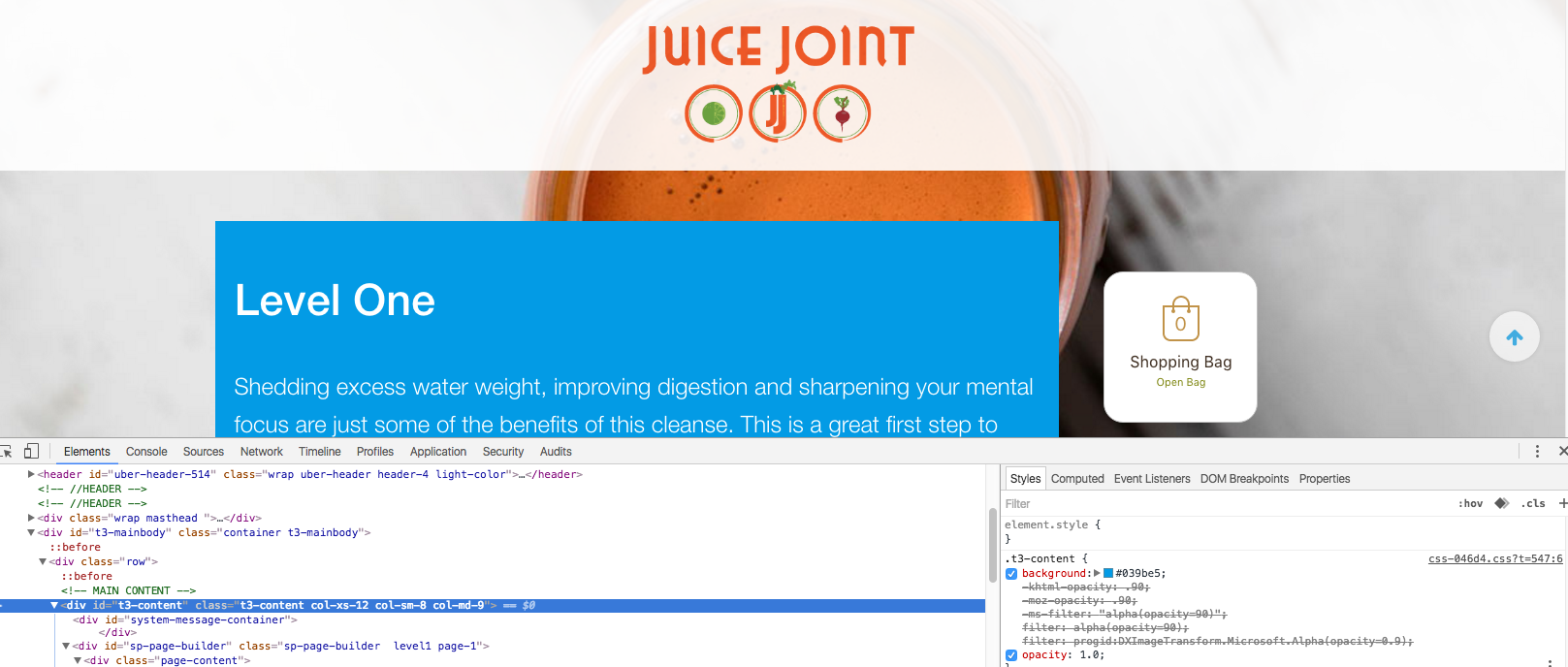
Task: Click the Open Bag link
Action: (x=1181, y=382)
